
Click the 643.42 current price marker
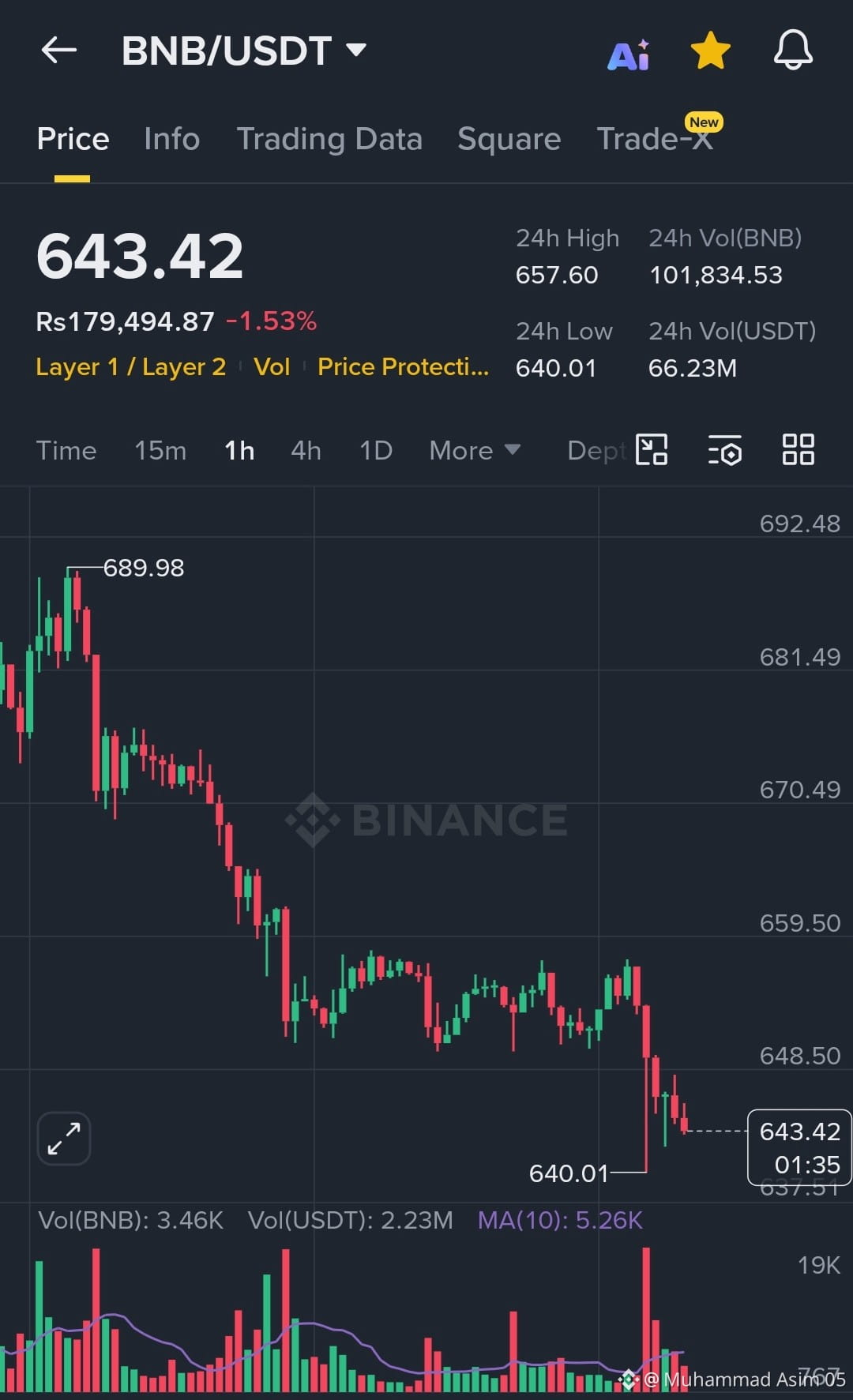[x=799, y=1147]
